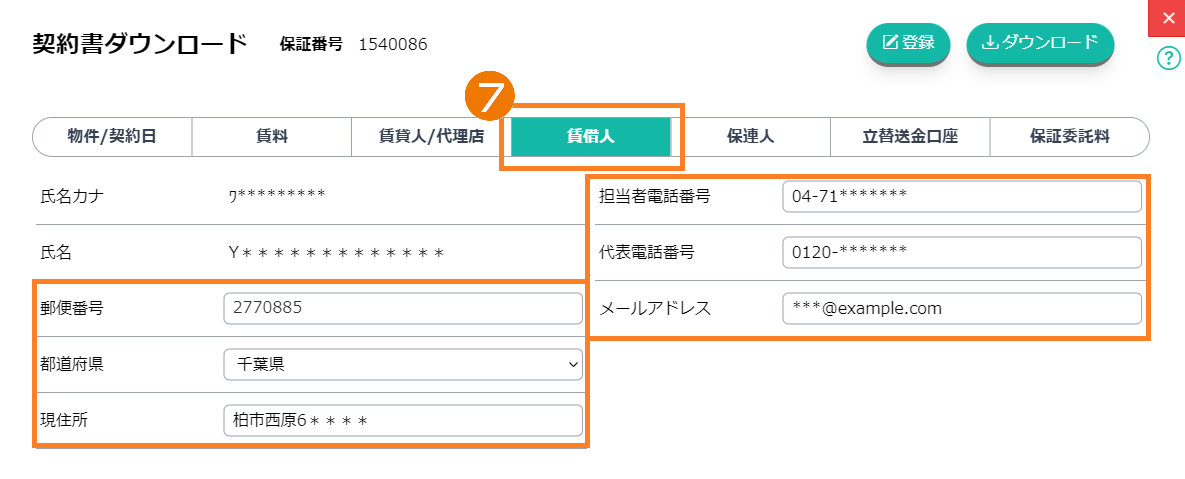1185x479 pixels.
Task: Click the help question mark icon
Action: (x=1168, y=58)
